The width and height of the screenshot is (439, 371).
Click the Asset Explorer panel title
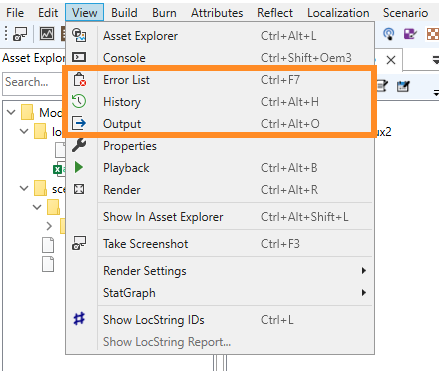(33, 58)
